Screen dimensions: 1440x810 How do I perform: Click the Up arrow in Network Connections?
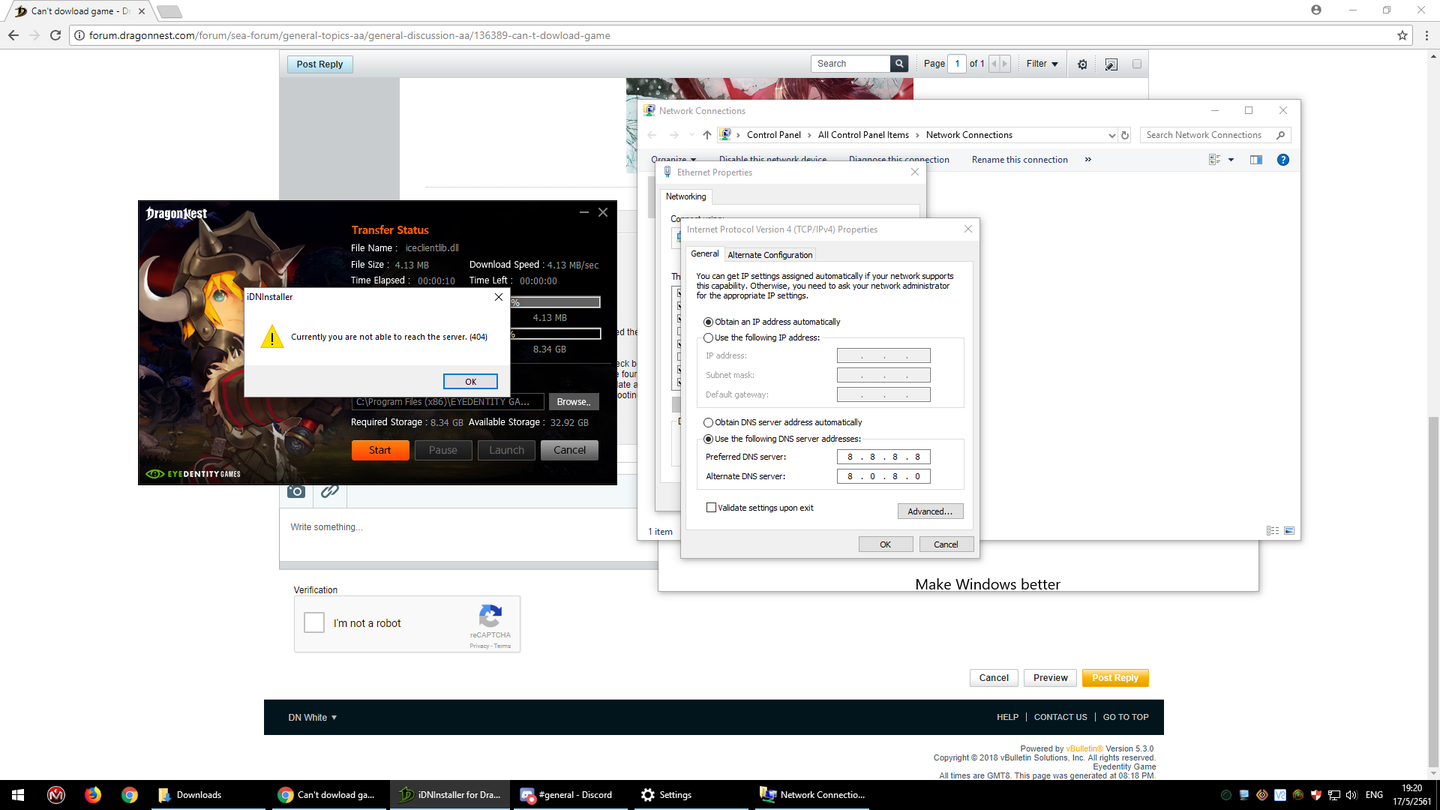pyautogui.click(x=707, y=135)
